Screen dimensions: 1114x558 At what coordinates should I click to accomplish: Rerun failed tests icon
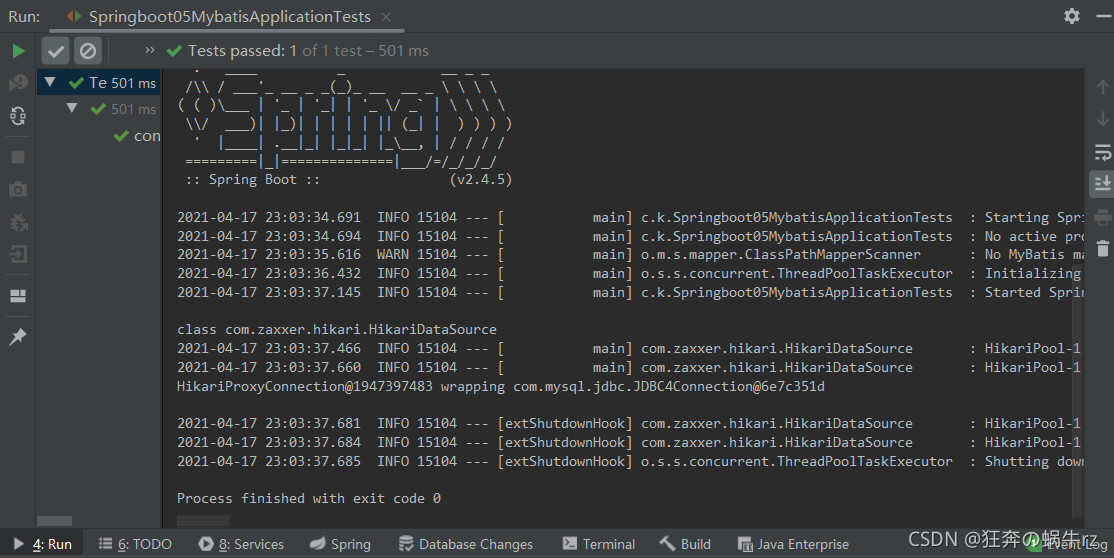point(18,82)
